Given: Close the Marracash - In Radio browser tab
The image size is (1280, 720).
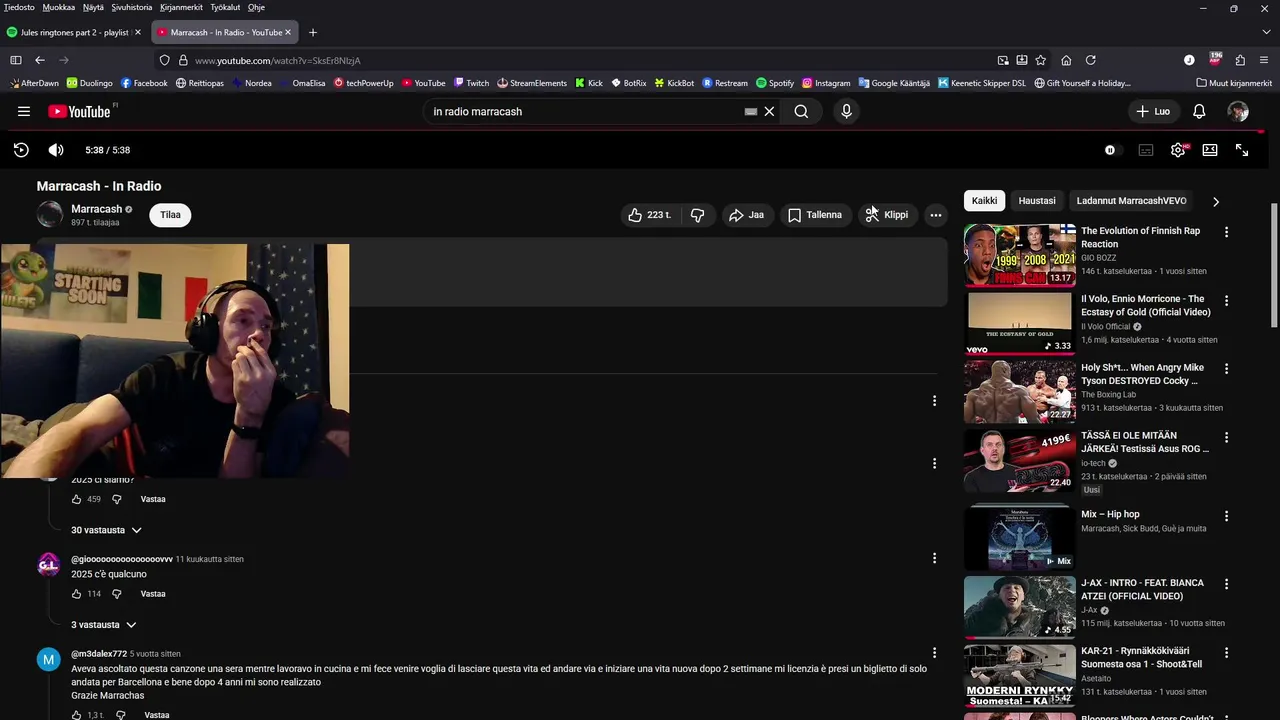Looking at the screenshot, I should click(x=288, y=32).
